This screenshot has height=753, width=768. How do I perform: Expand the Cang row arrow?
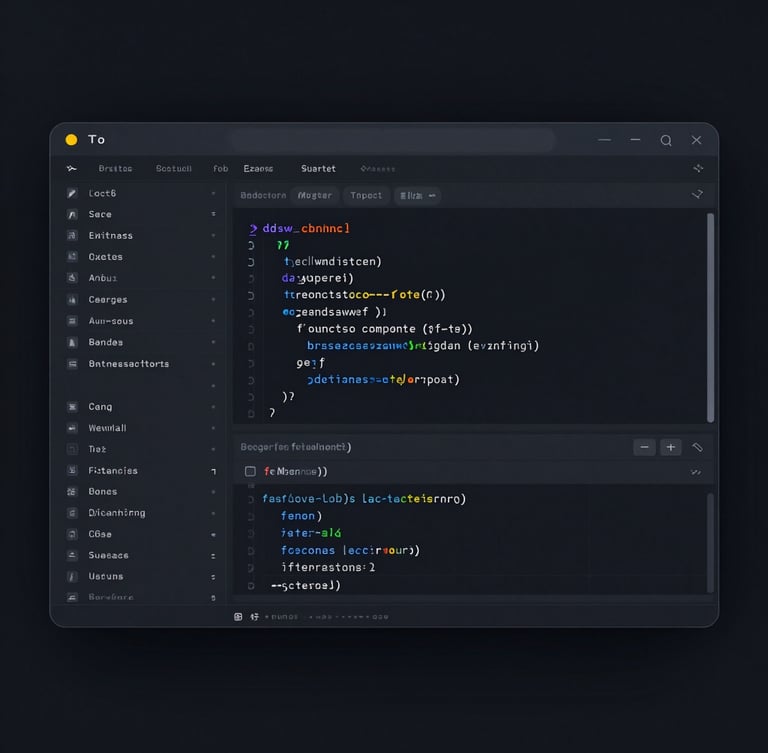(x=213, y=407)
